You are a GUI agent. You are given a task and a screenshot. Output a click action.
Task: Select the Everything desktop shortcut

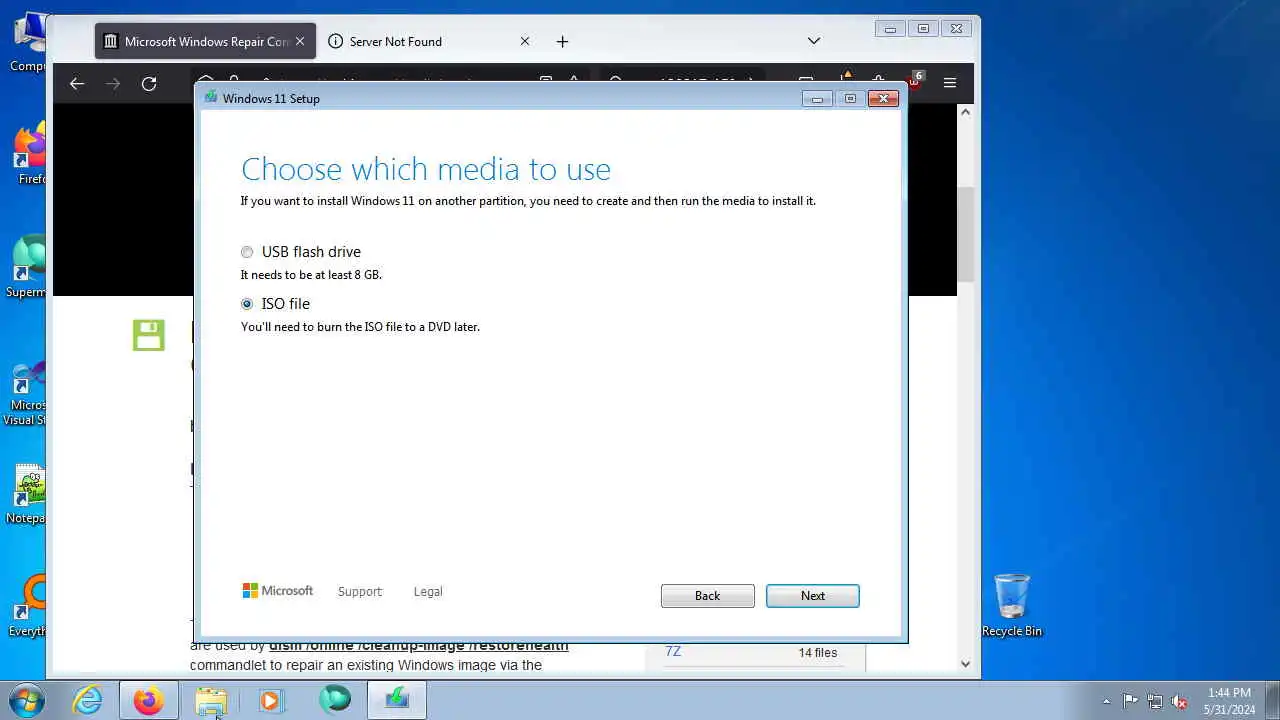click(x=28, y=606)
